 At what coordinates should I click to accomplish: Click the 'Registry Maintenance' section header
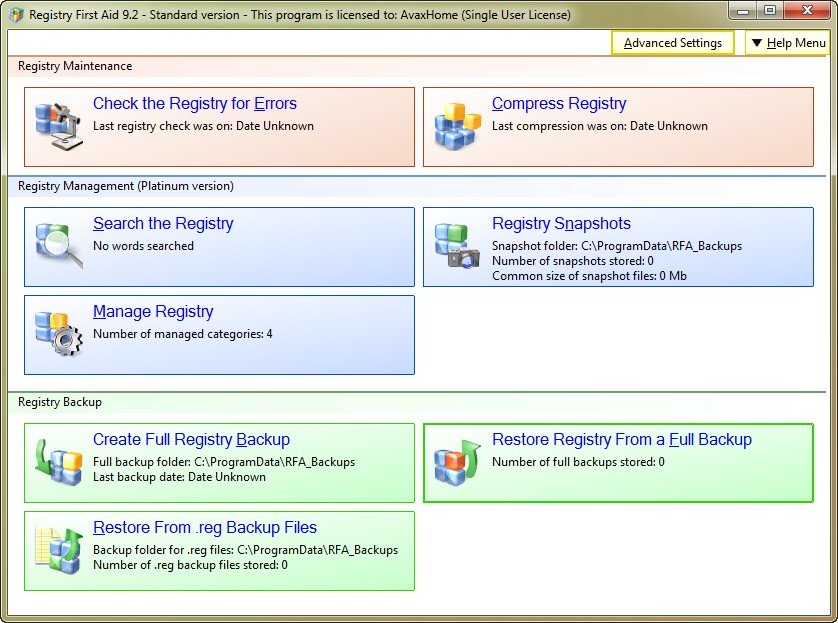[75, 66]
